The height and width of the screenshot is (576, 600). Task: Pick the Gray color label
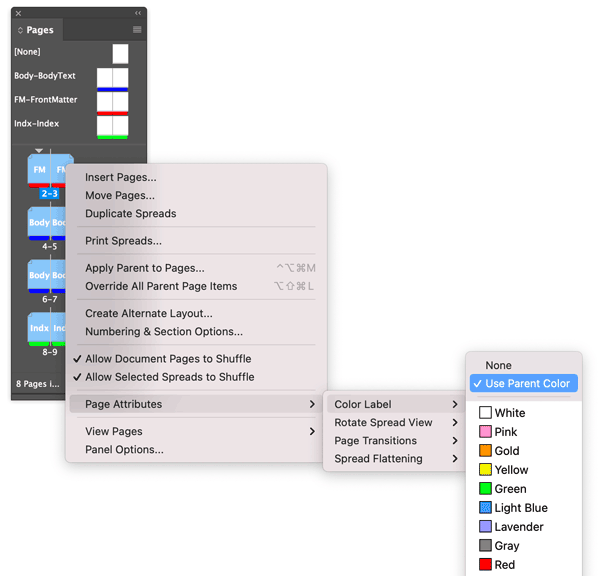pos(523,545)
